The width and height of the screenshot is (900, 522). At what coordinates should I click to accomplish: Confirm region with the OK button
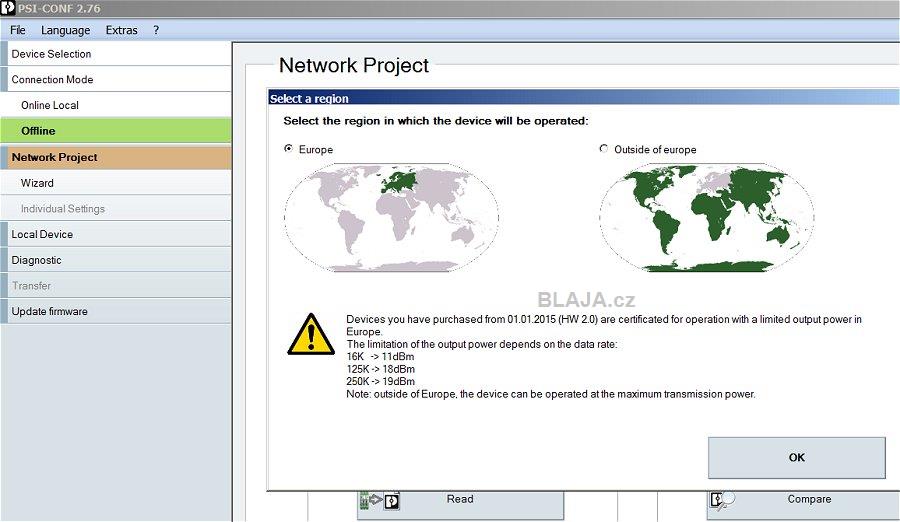pos(797,458)
